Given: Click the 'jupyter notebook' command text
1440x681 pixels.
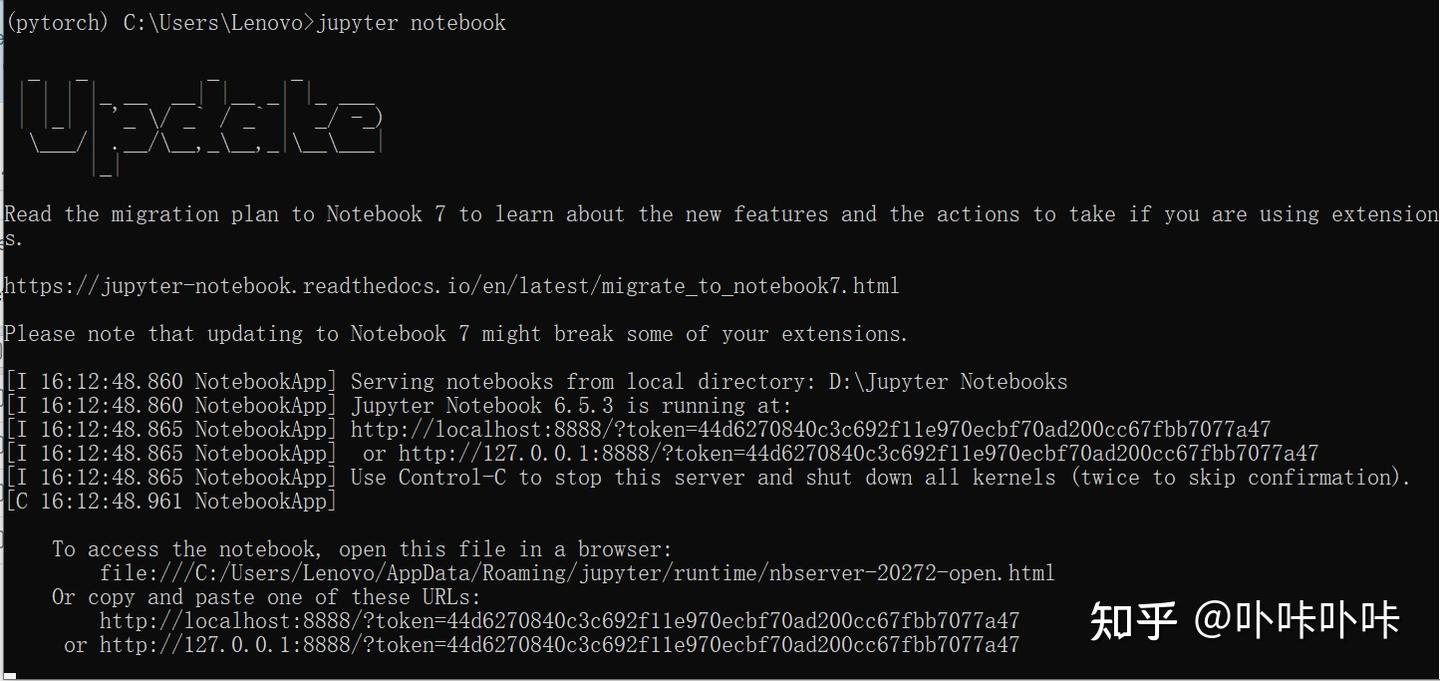Looking at the screenshot, I should tap(411, 23).
